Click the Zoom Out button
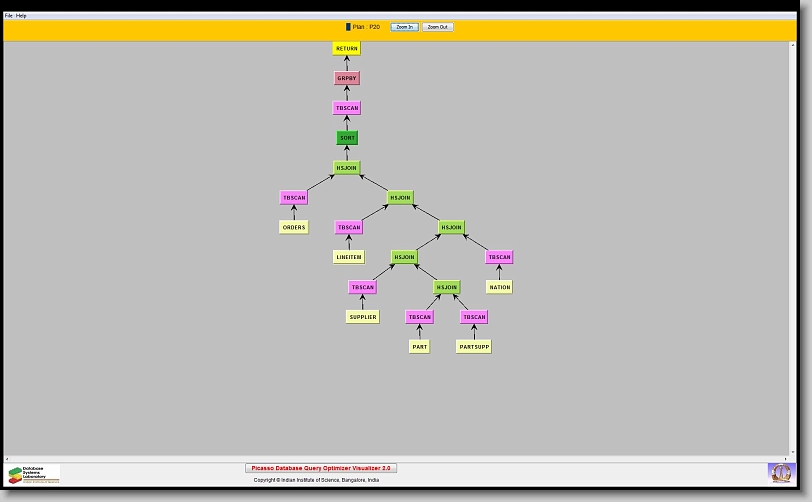Image resolution: width=812 pixels, height=502 pixels. tap(437, 27)
